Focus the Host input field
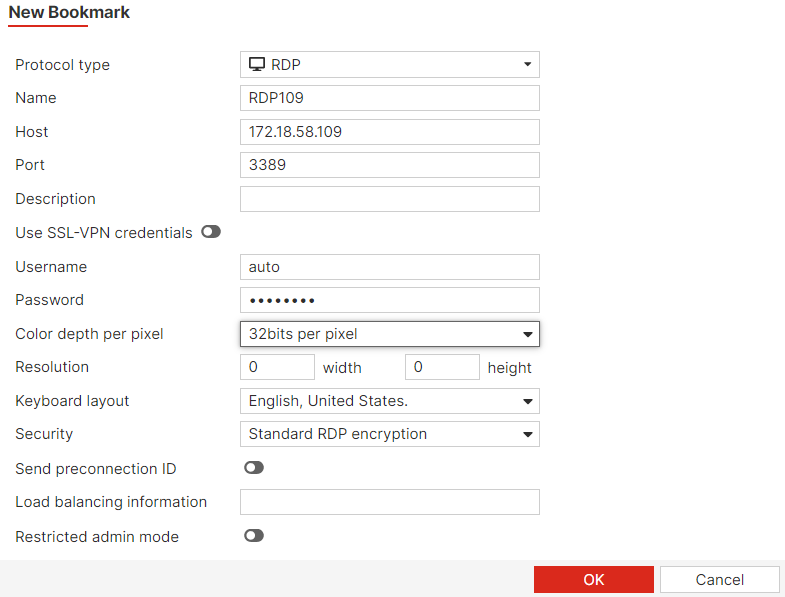The height and width of the screenshot is (597, 785). coord(390,132)
